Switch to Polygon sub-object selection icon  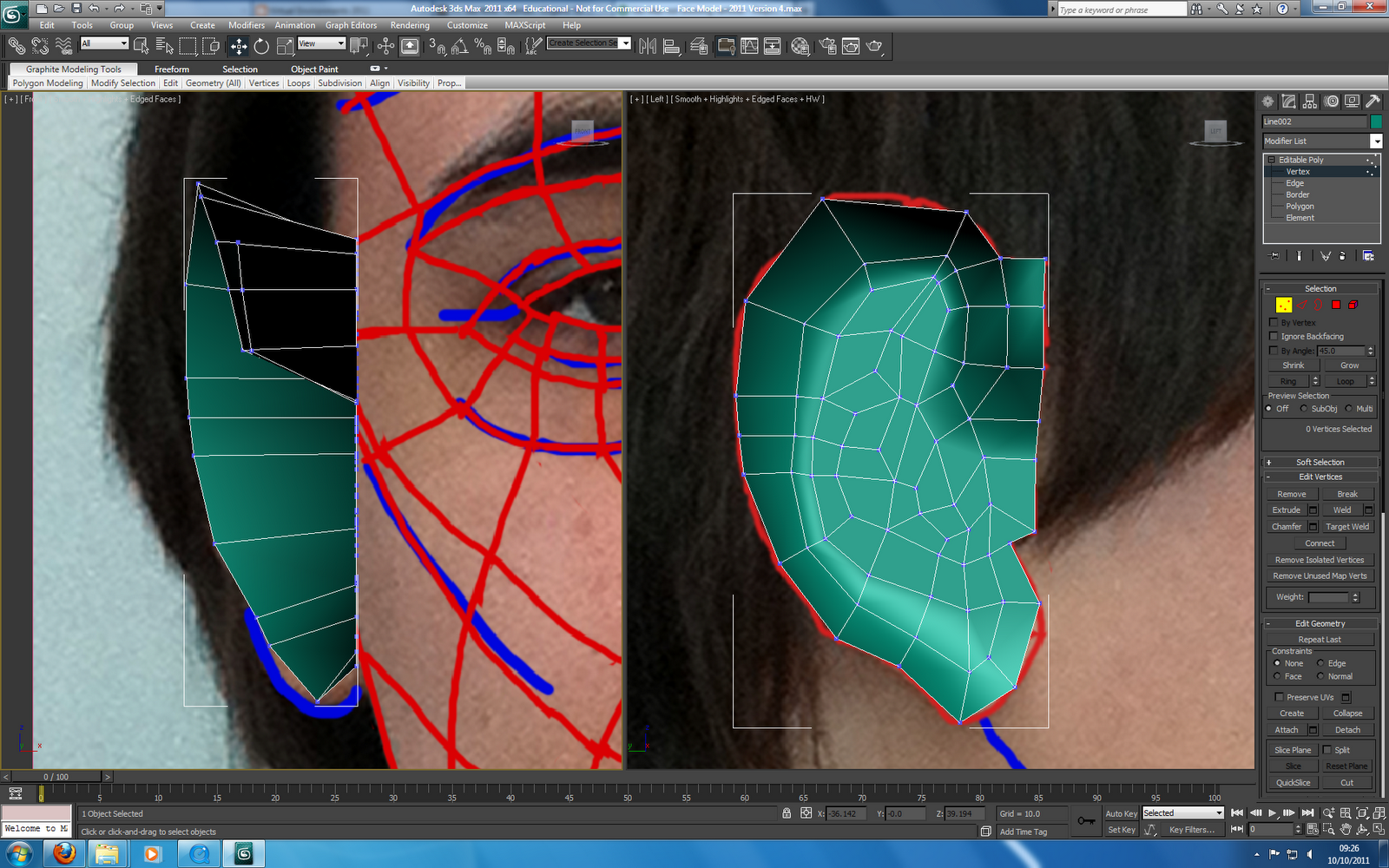[x=1336, y=305]
